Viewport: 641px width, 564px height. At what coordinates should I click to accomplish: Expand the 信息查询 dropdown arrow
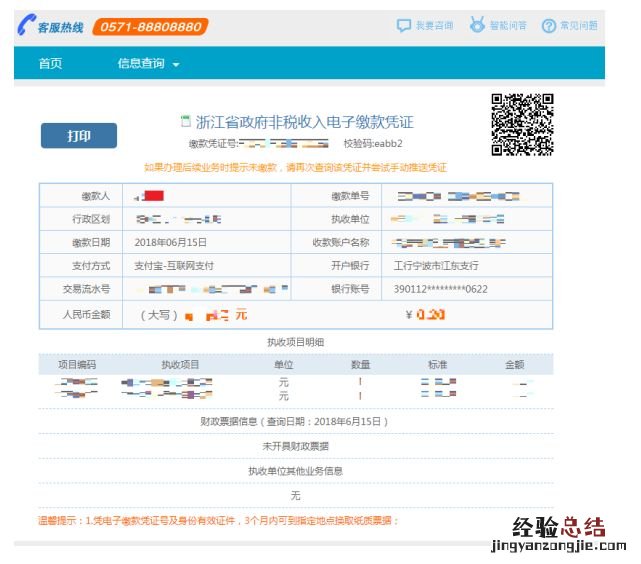point(176,65)
